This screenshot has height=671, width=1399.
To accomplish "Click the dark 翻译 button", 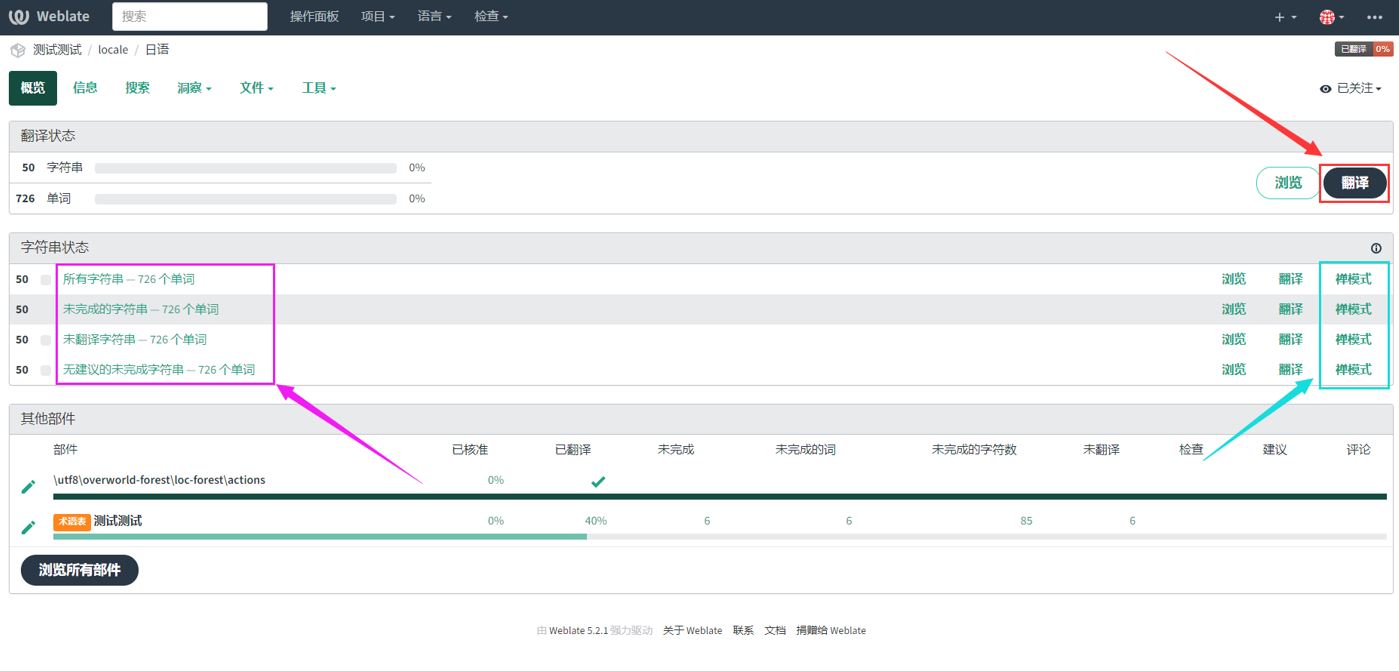I will [x=1354, y=183].
